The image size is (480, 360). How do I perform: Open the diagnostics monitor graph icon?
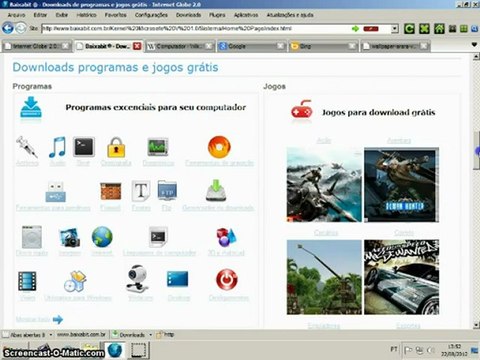(x=158, y=147)
